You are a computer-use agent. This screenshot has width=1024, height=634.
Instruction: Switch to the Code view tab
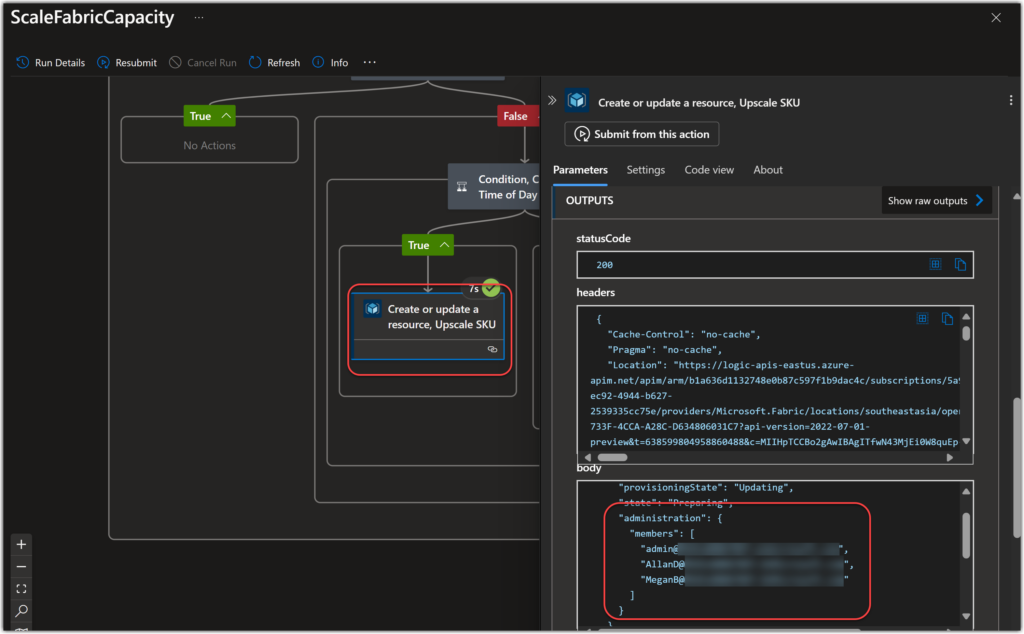(709, 170)
